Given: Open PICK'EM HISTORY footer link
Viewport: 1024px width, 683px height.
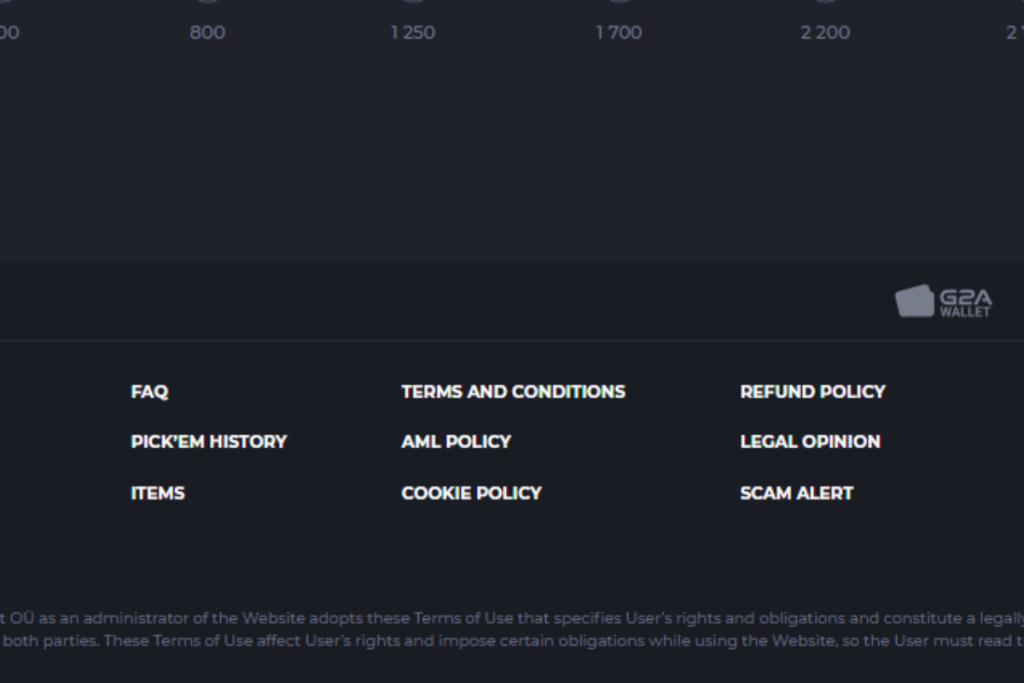Looking at the screenshot, I should click(208, 442).
